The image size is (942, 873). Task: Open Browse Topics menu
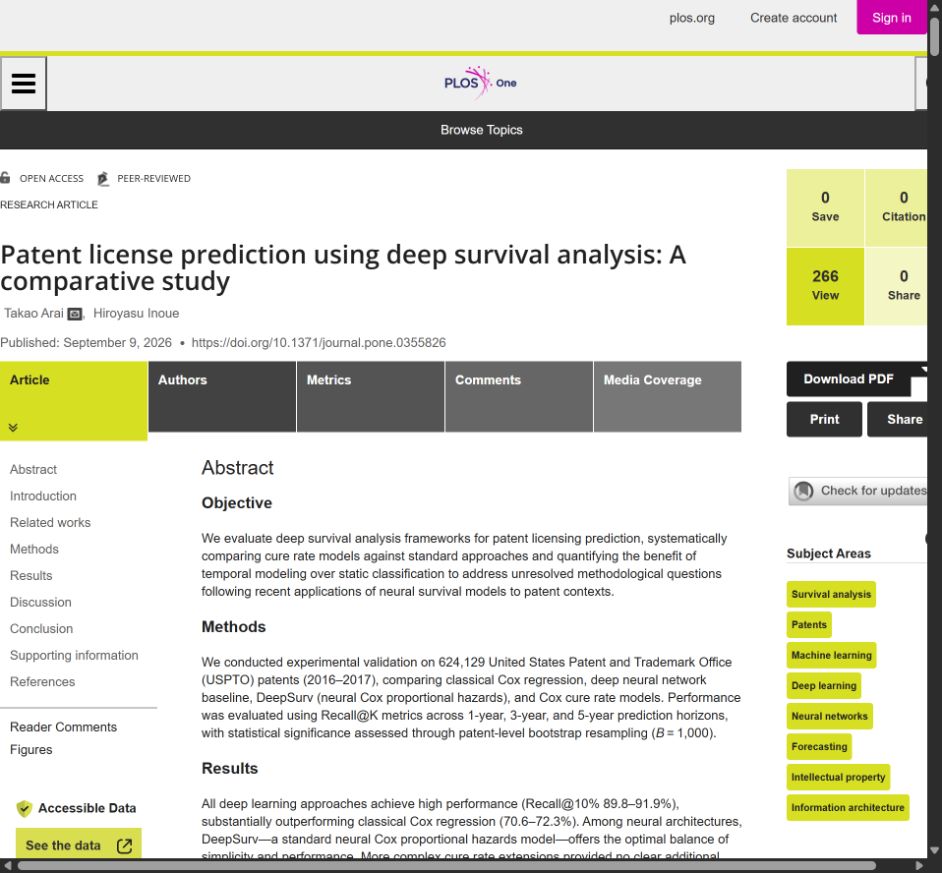481,130
